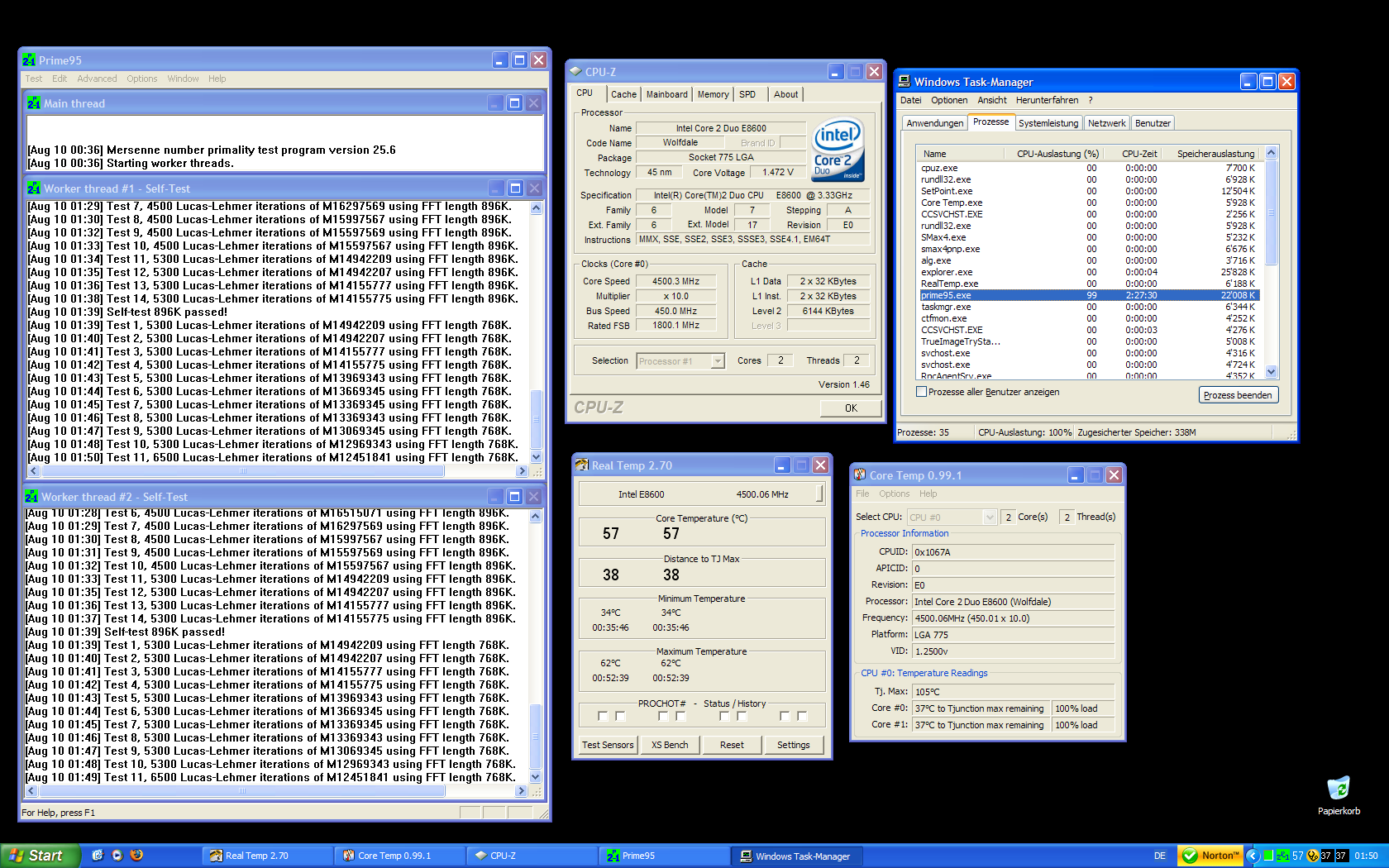This screenshot has width=1389, height=868.
Task: Minimize the Worker thread #2 child window
Action: (495, 497)
